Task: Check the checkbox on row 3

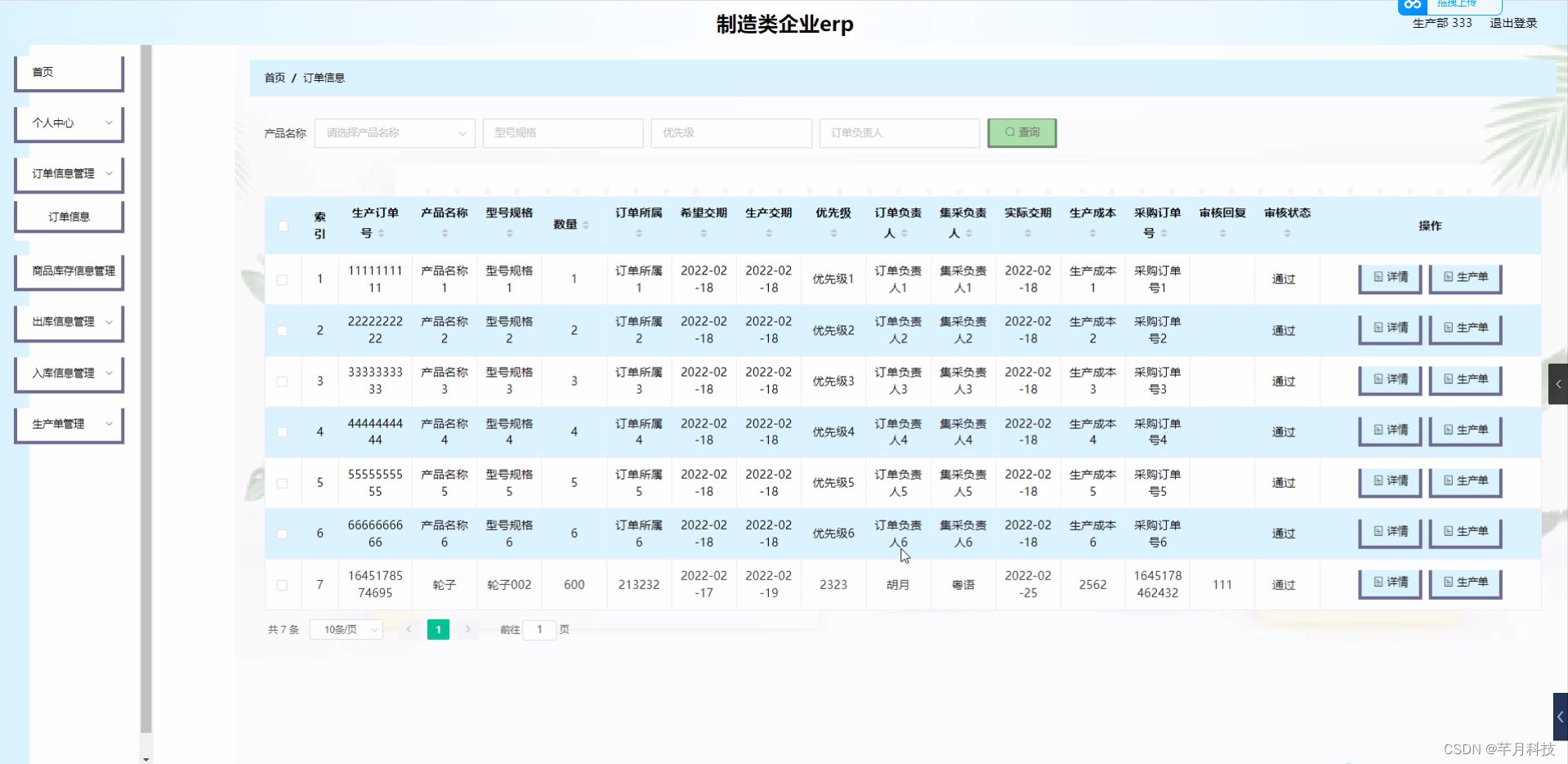Action: (x=283, y=381)
